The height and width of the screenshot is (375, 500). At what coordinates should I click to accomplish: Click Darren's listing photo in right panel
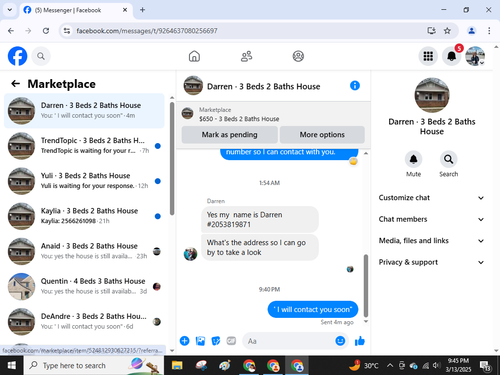[x=432, y=95]
